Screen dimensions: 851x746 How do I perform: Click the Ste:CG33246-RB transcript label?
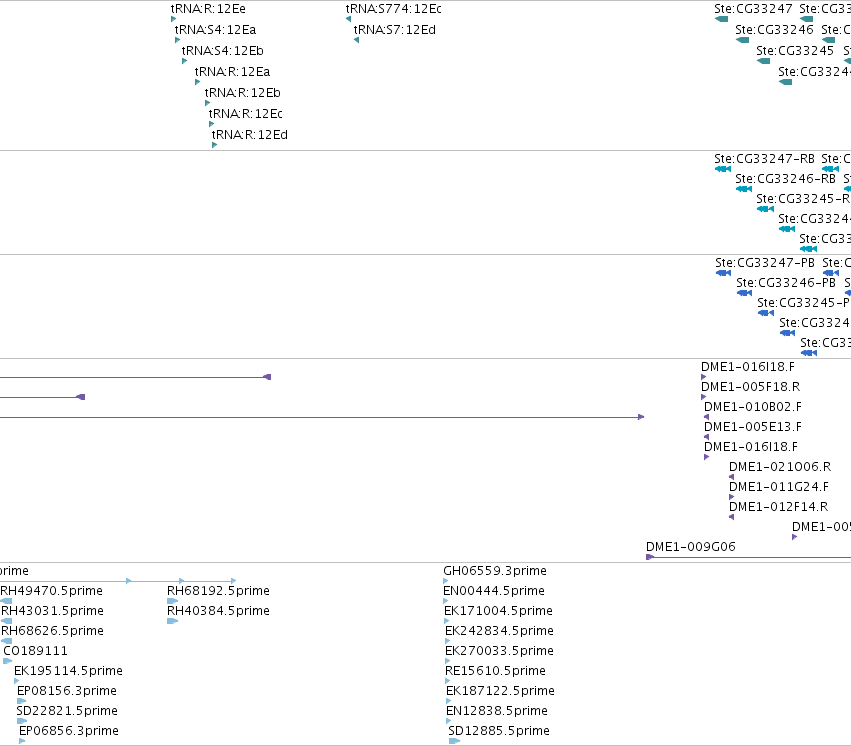pyautogui.click(x=785, y=179)
